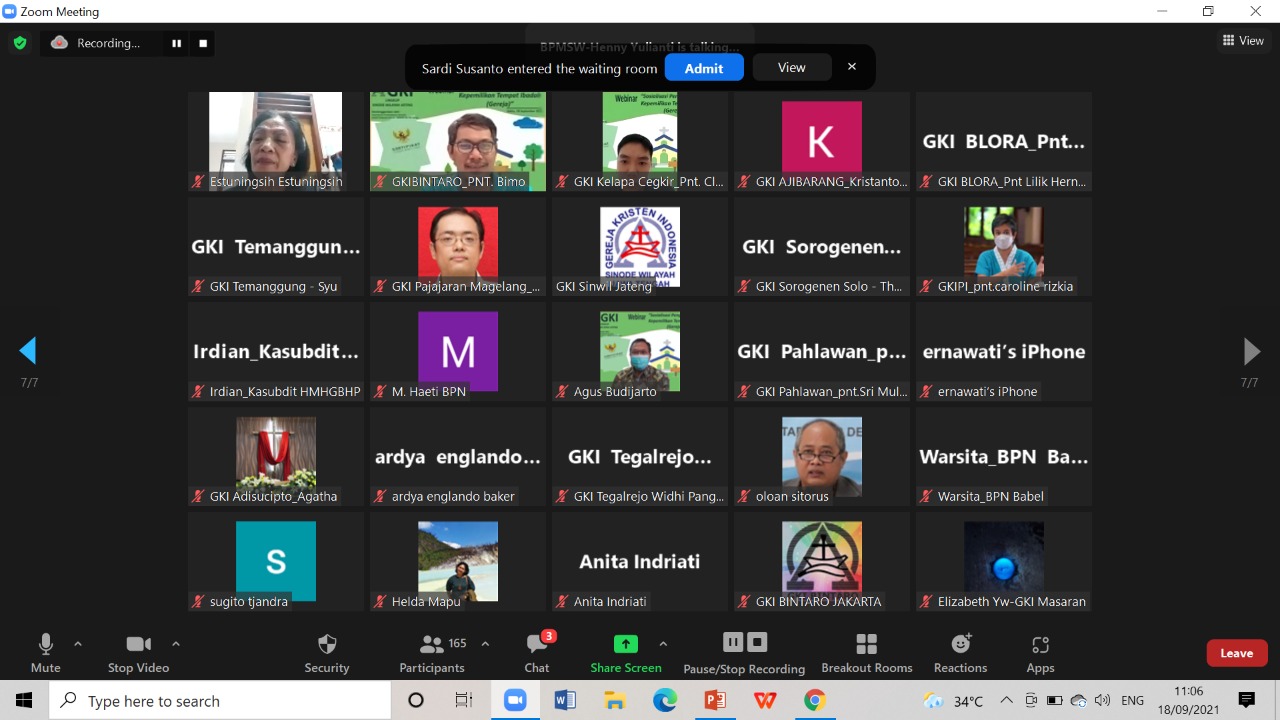Open the Participants panel
Screen dimensions: 1280x720
click(x=432, y=652)
